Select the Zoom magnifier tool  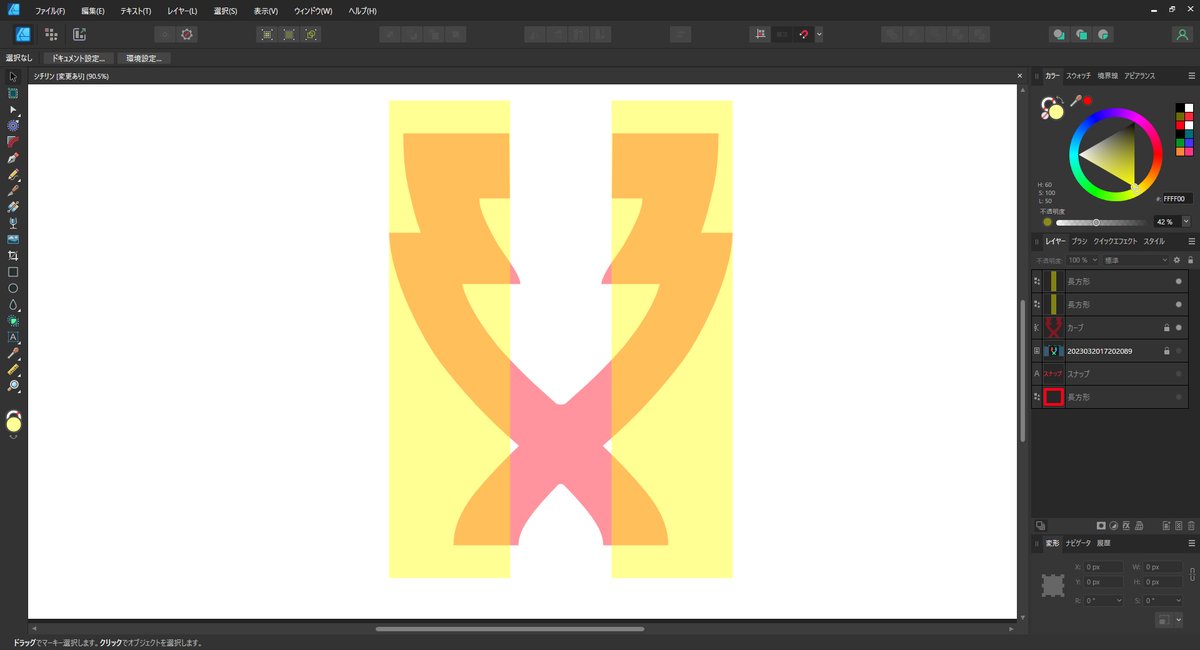click(x=13, y=386)
